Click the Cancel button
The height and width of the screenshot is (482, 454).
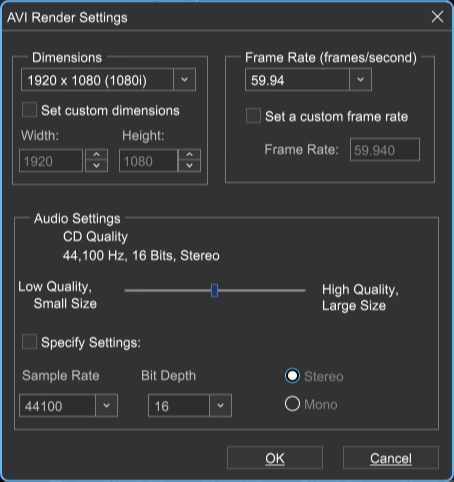[391, 458]
